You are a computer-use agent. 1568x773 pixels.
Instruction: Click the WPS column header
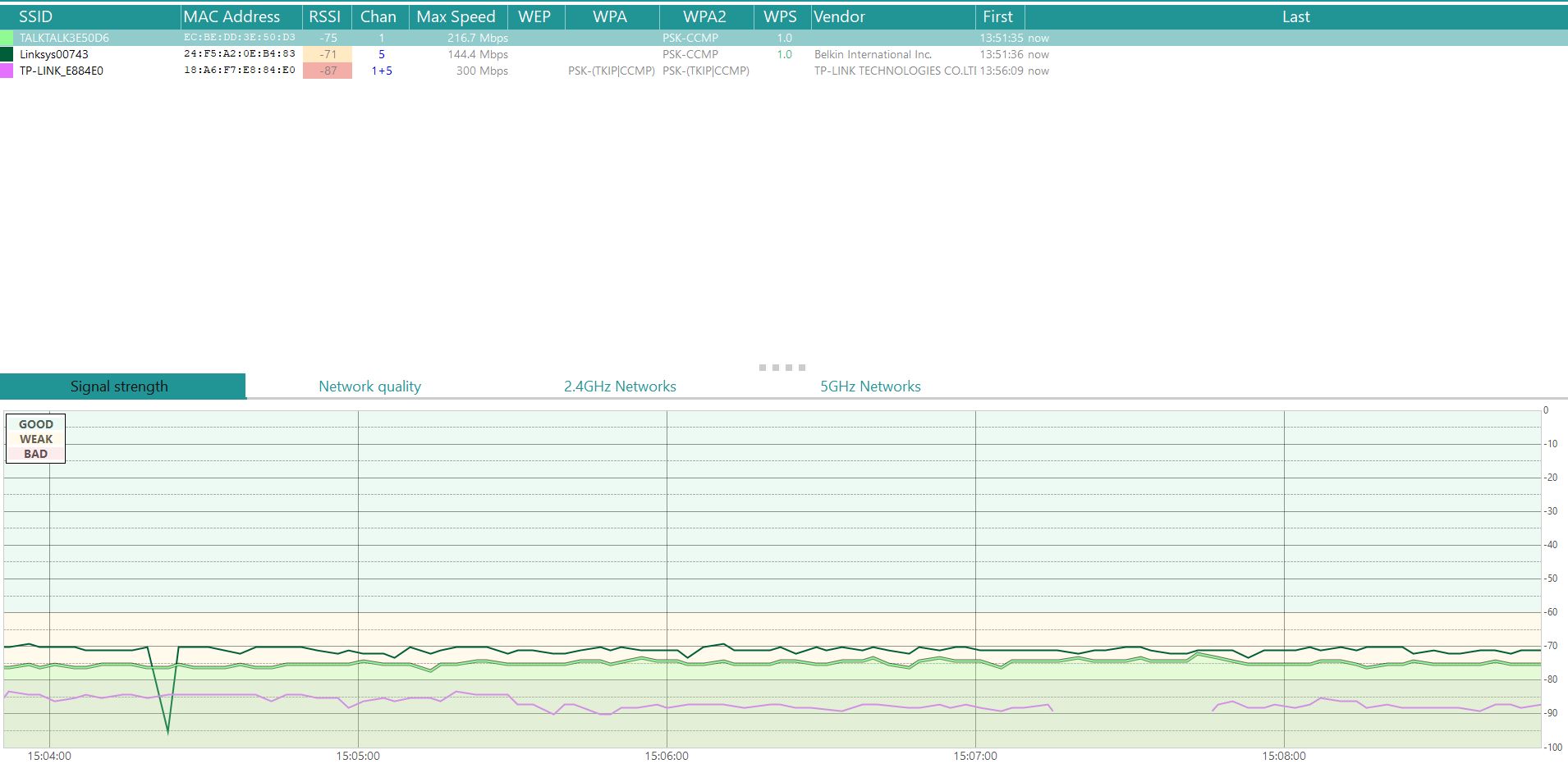point(780,16)
